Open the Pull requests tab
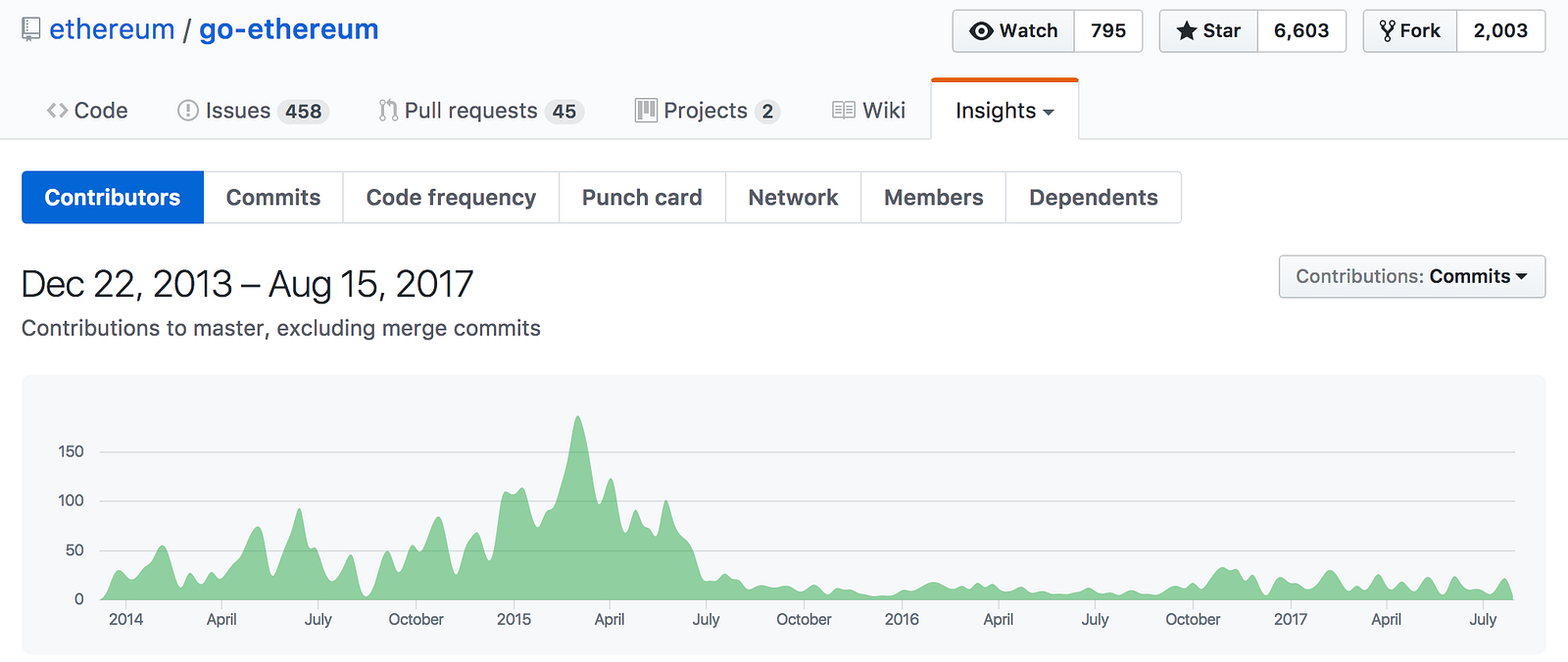 click(x=481, y=111)
